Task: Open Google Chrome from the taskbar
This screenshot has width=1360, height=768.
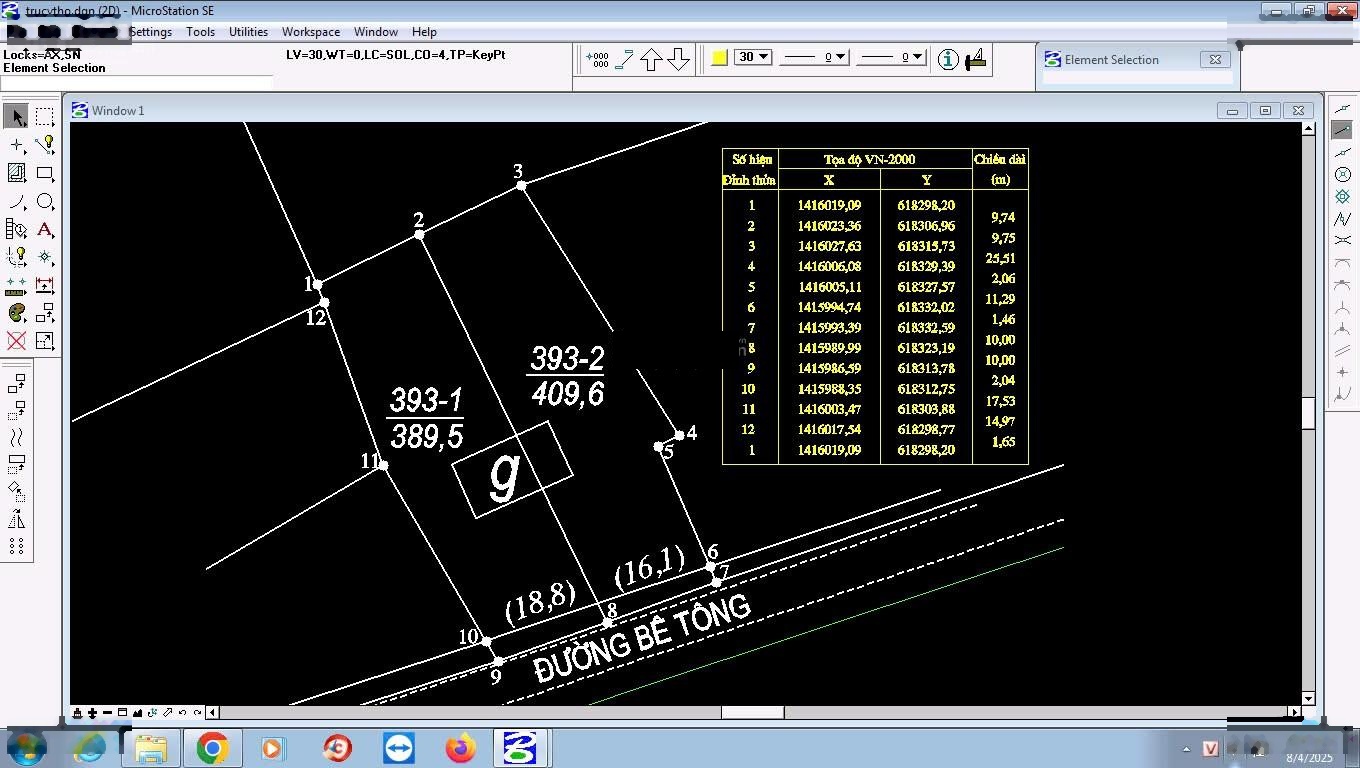Action: tap(212, 748)
